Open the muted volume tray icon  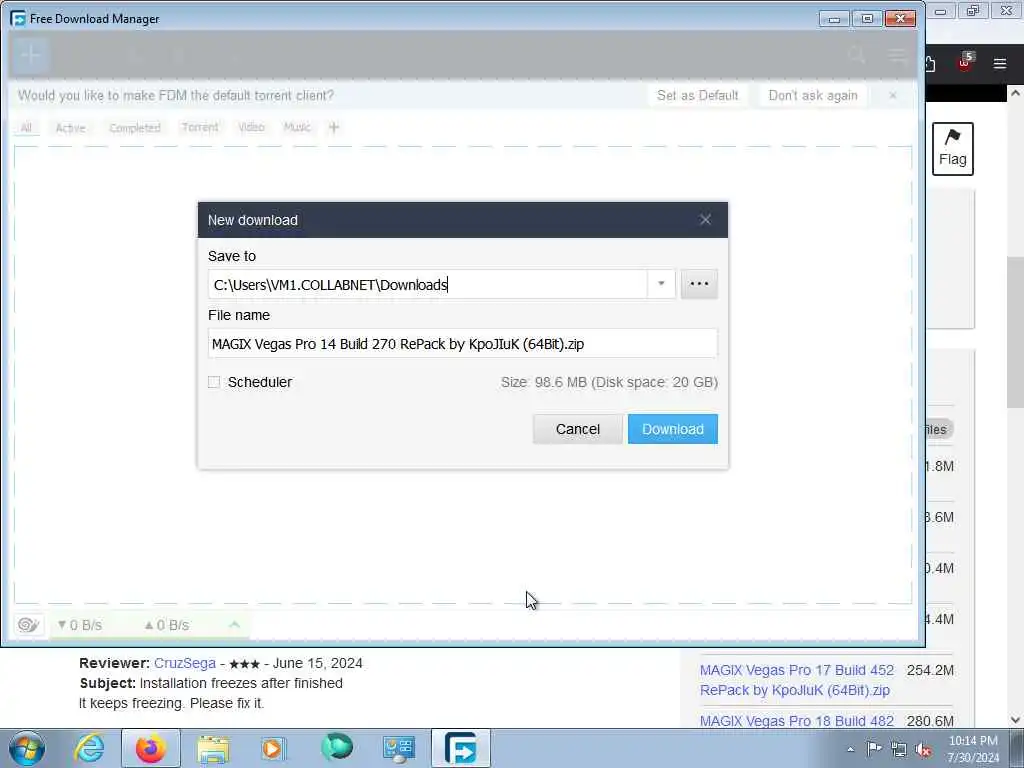point(923,749)
